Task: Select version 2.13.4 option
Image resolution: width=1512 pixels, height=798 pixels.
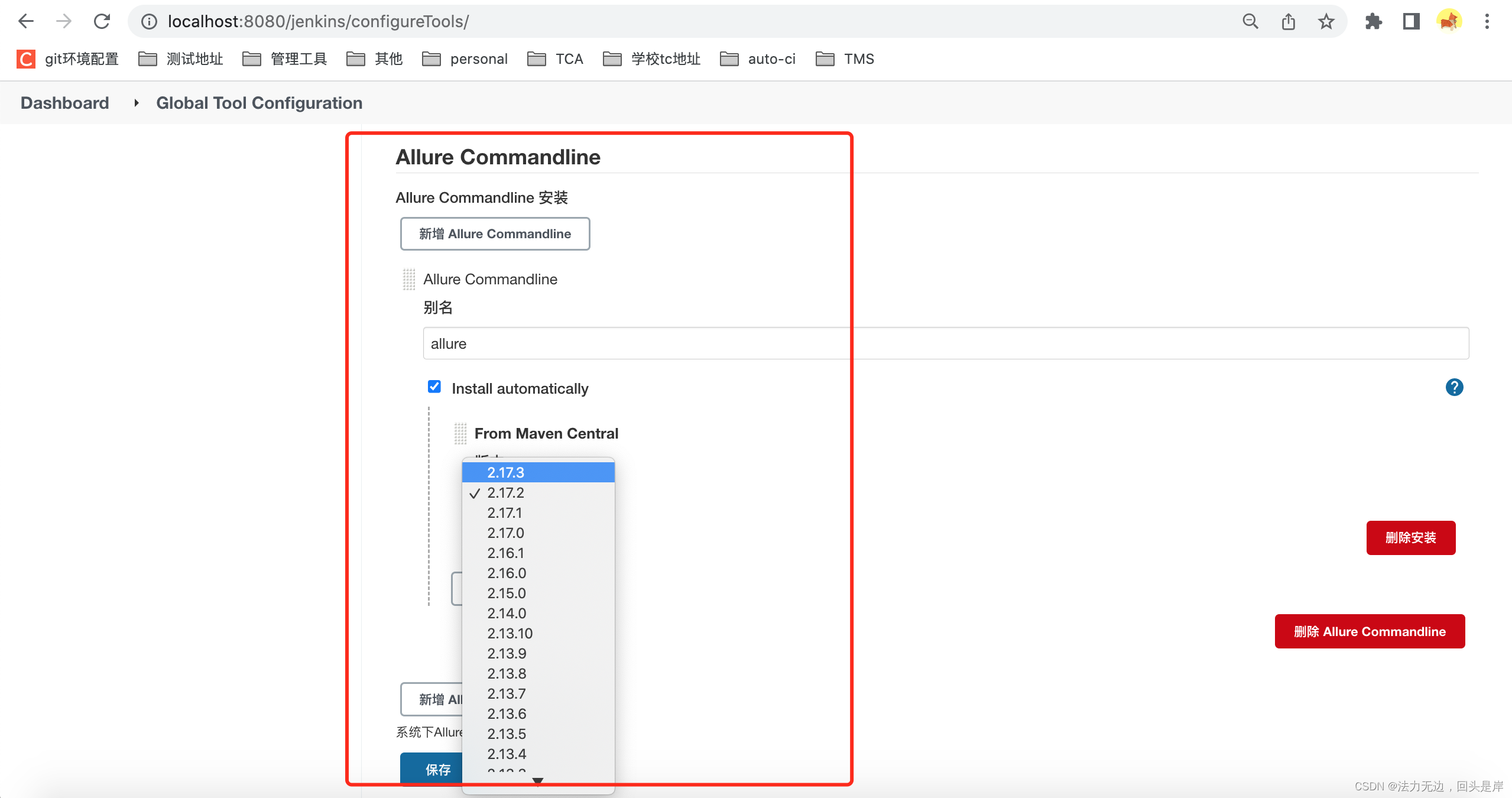Action: pos(538,754)
